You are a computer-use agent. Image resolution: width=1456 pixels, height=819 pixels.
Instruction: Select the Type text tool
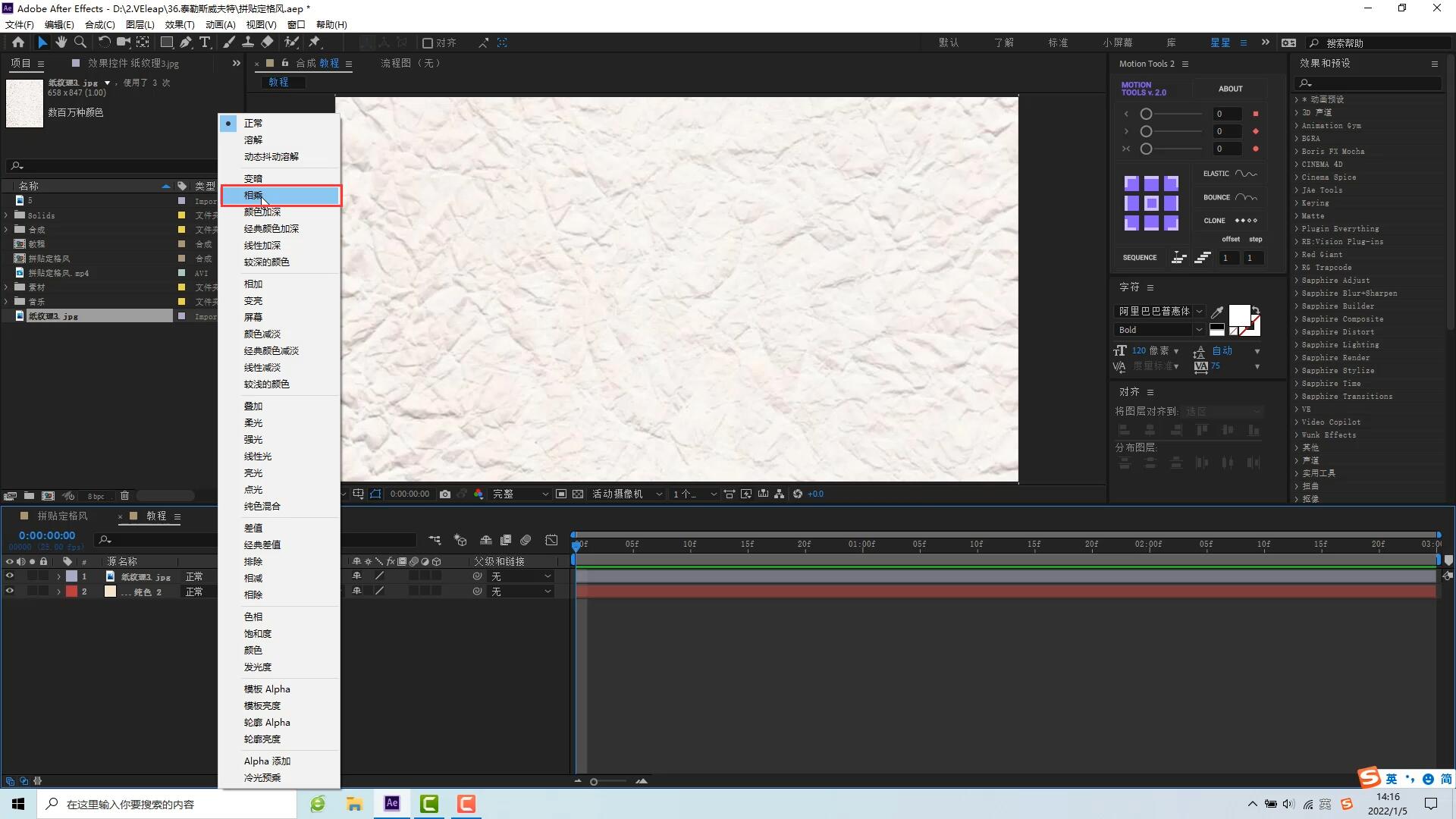[x=205, y=42]
